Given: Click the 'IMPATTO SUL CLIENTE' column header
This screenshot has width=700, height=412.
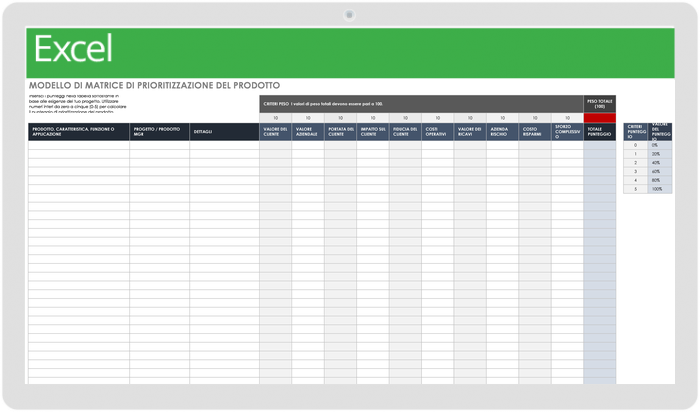Looking at the screenshot, I should (x=373, y=132).
